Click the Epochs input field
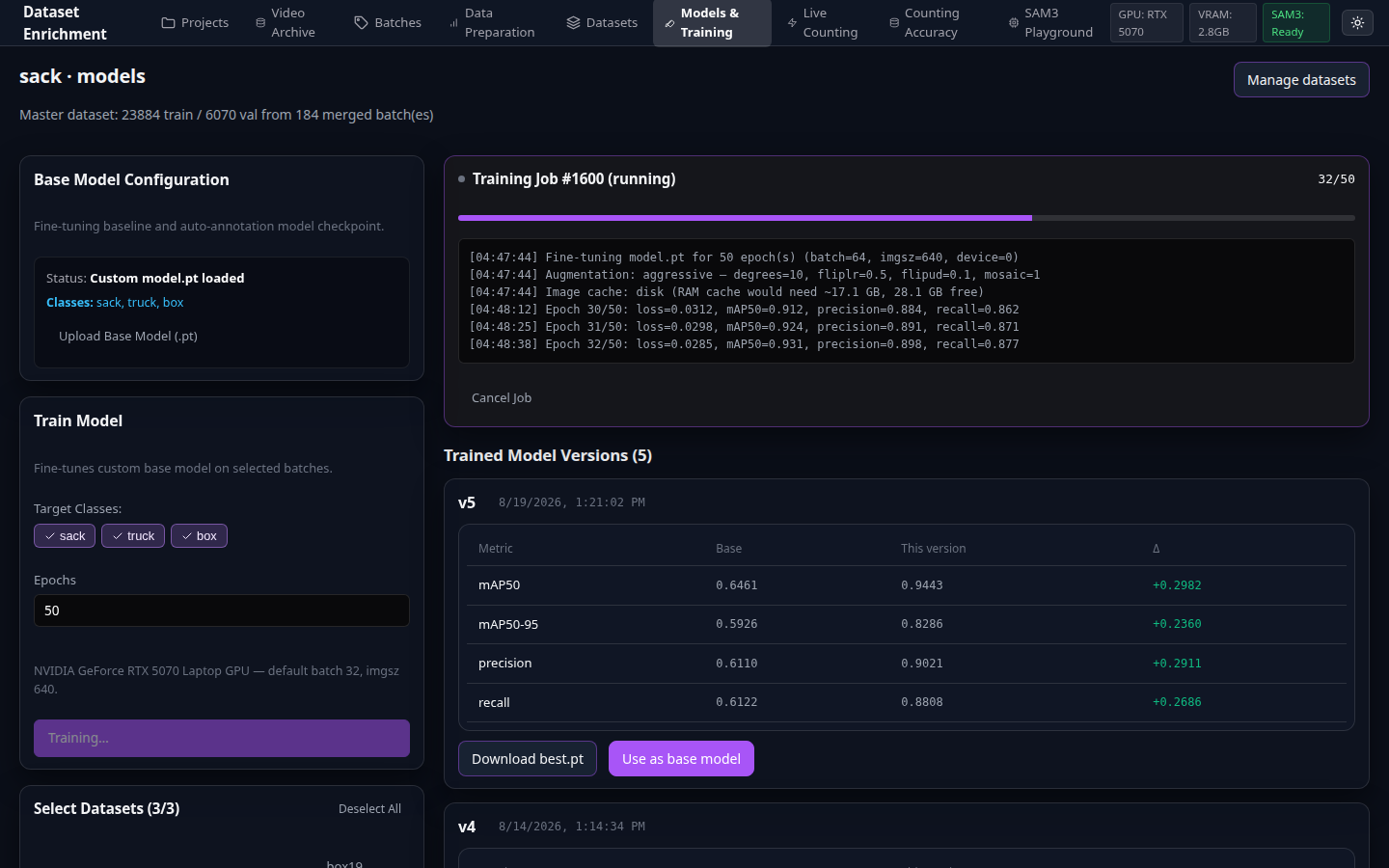 tap(222, 610)
